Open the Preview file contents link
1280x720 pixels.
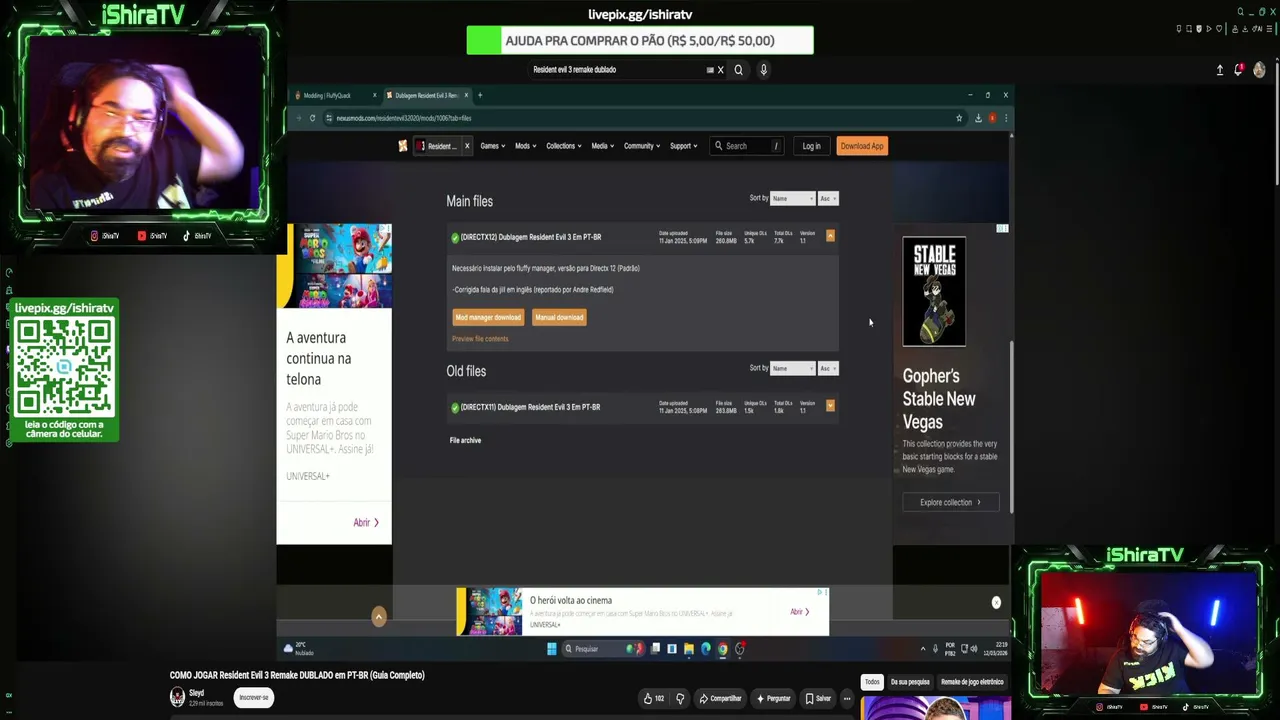pos(480,339)
